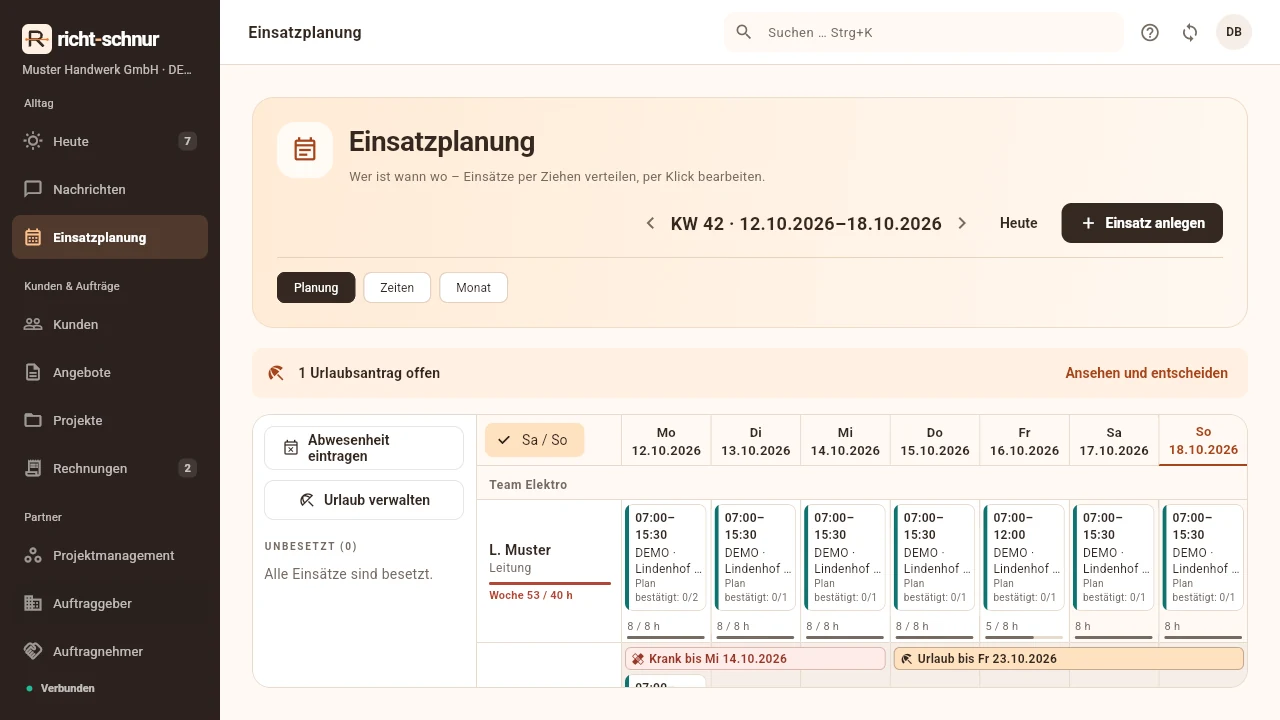Go to the next week

[962, 223]
